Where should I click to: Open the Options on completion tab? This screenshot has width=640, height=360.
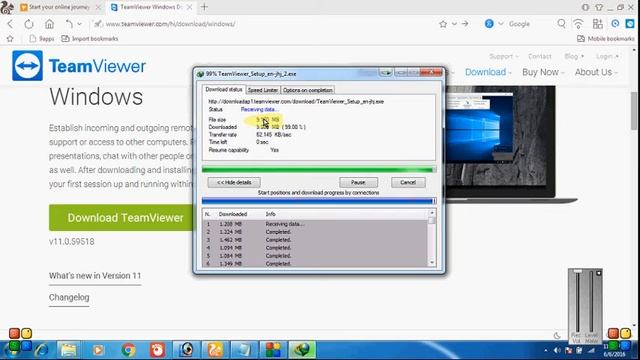[308, 90]
